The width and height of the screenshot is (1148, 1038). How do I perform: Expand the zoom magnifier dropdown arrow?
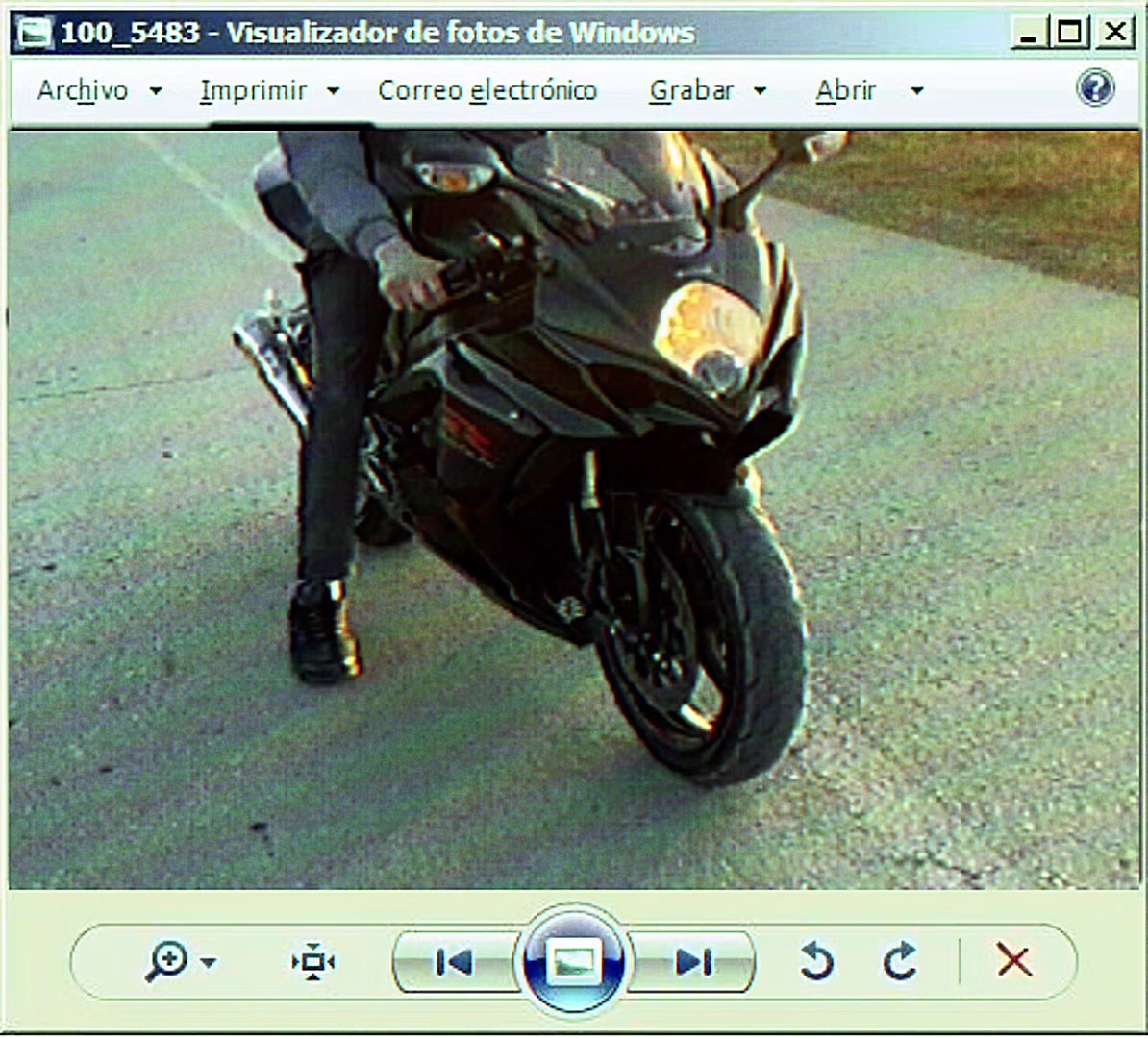209,962
